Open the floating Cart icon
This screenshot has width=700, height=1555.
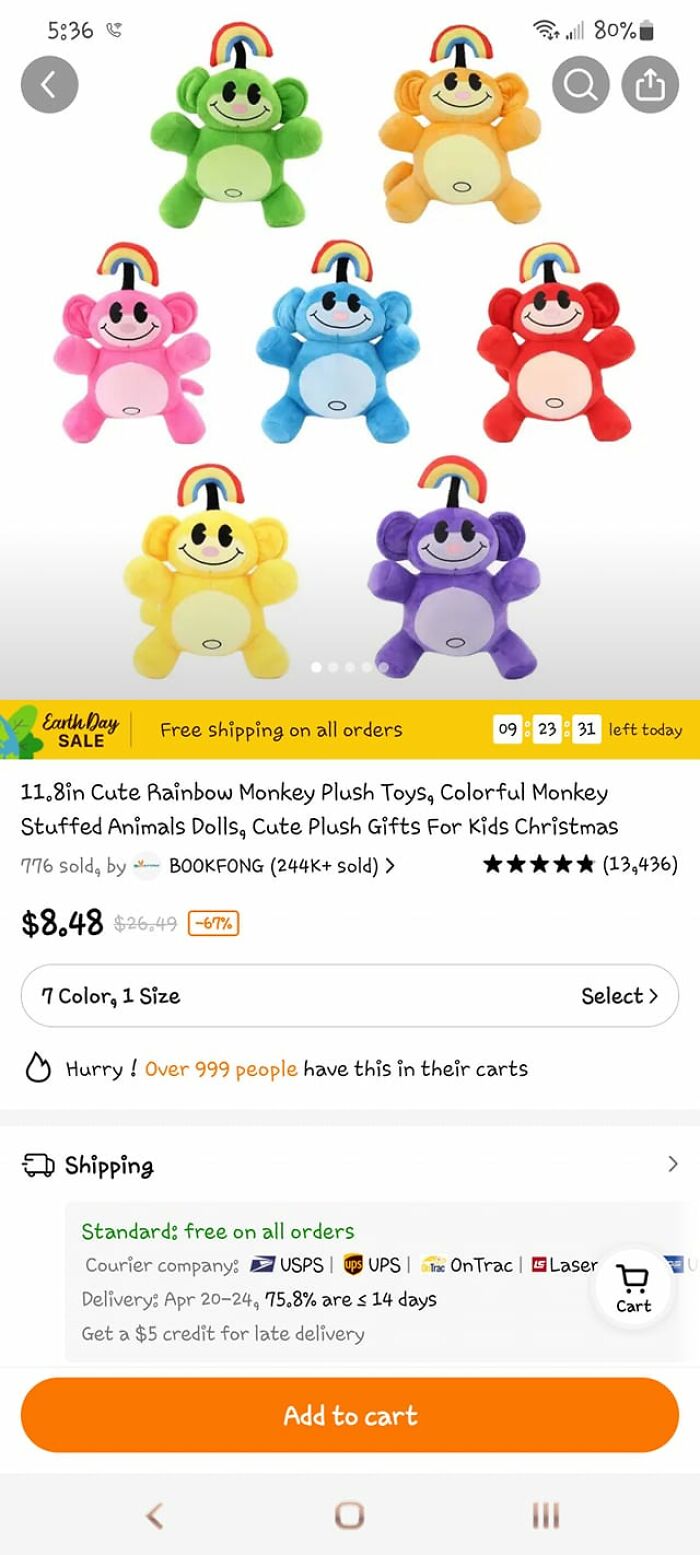(632, 1285)
